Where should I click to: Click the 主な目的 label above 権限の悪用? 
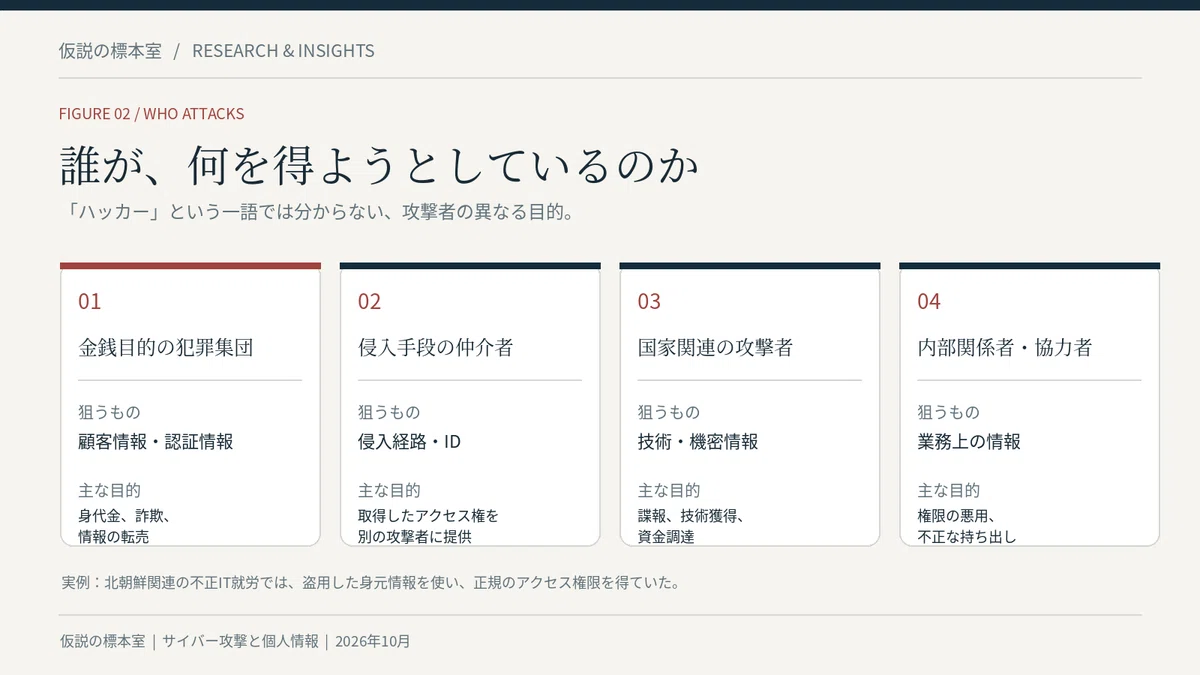[x=949, y=491]
